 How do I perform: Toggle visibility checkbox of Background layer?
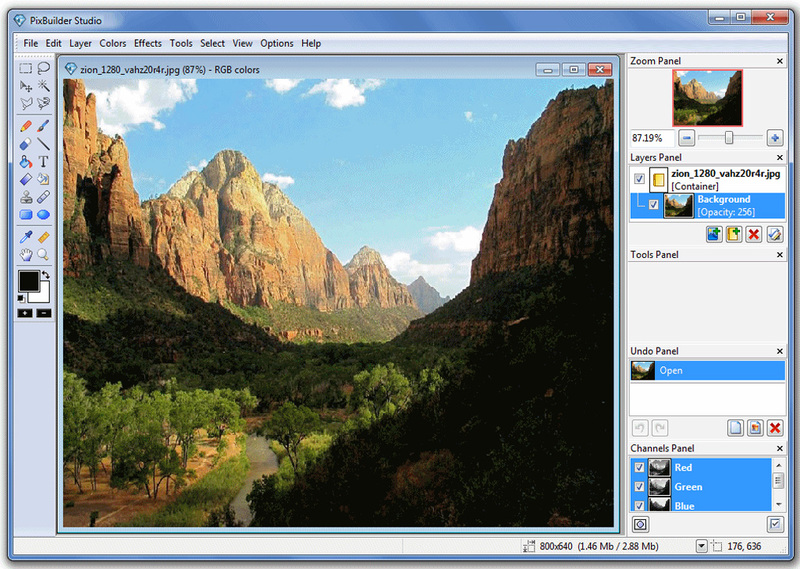coord(654,205)
